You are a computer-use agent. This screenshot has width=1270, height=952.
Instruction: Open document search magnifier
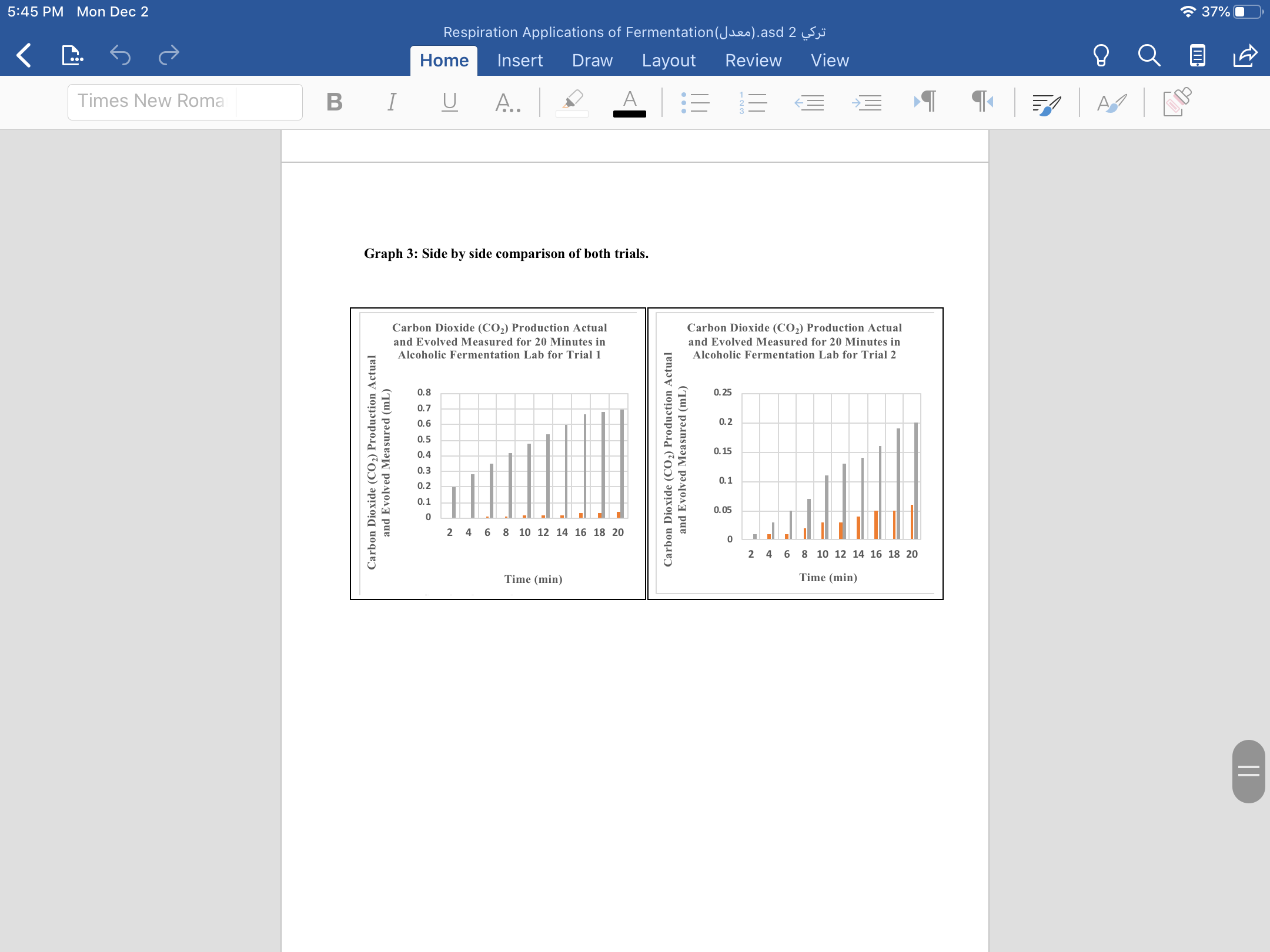coord(1149,56)
